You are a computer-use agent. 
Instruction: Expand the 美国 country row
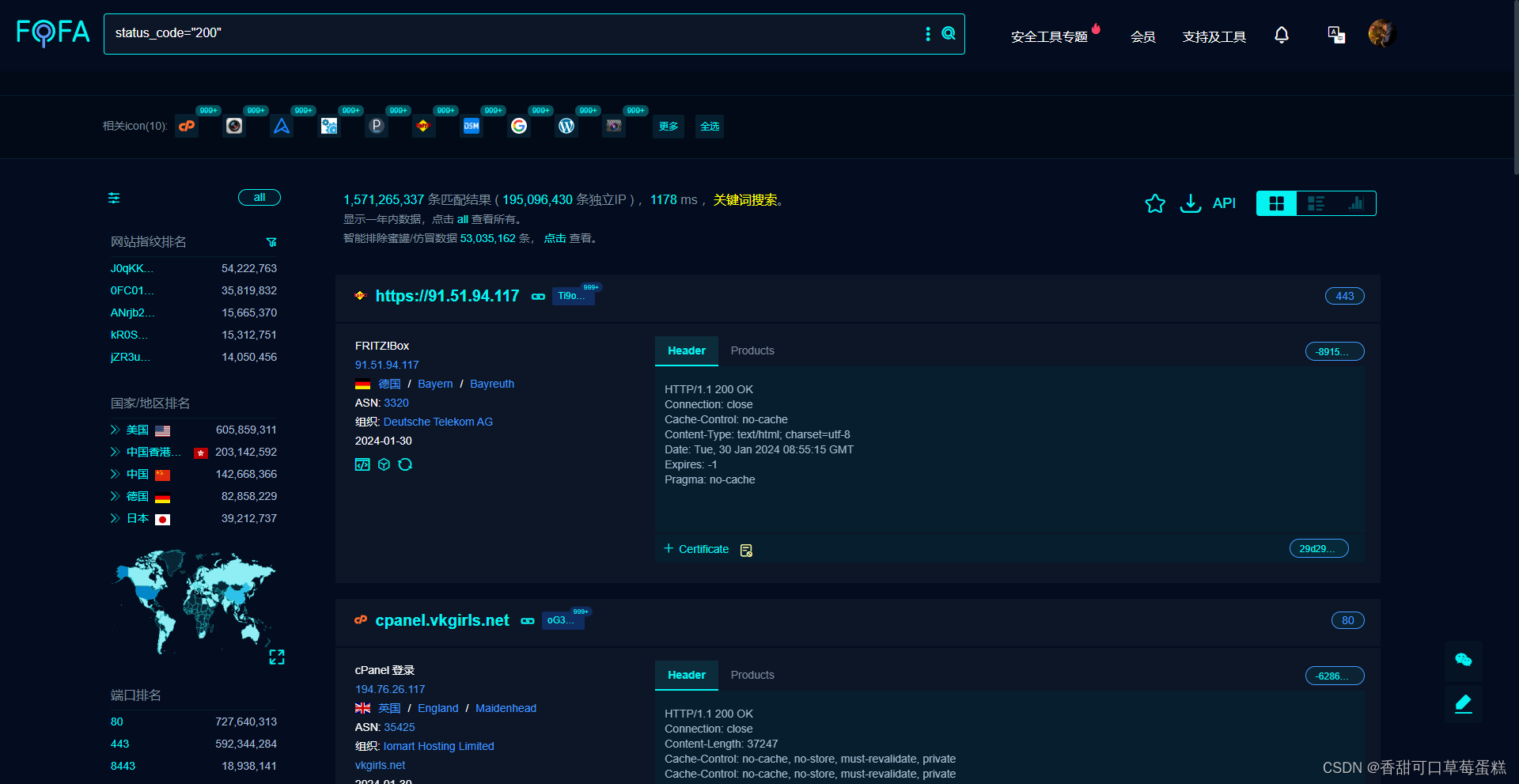(x=115, y=430)
